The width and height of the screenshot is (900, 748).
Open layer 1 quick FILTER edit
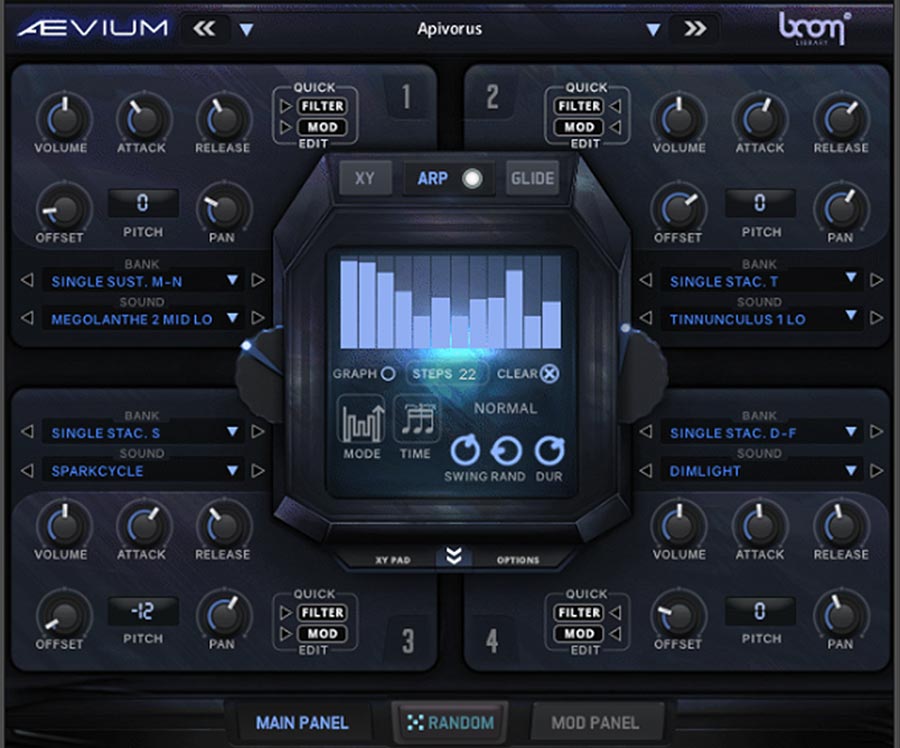pyautogui.click(x=323, y=106)
